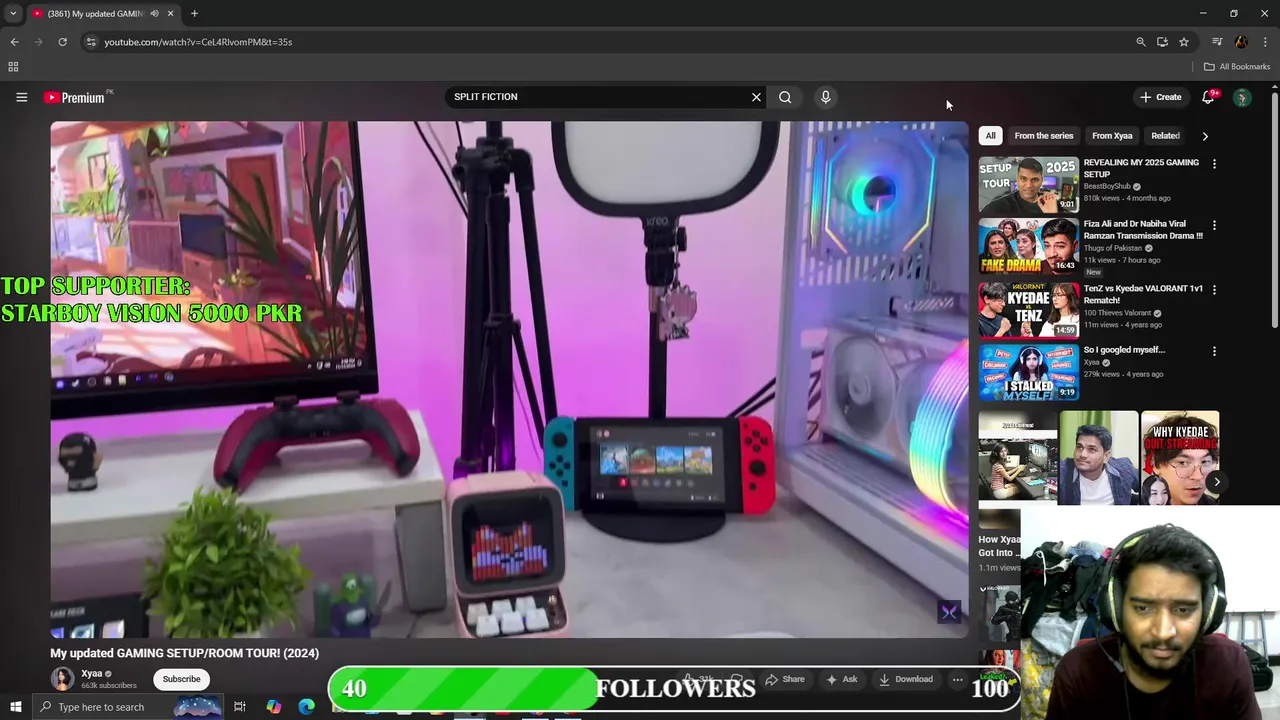Start voice search with microphone icon
The height and width of the screenshot is (720, 1280).
click(x=825, y=97)
